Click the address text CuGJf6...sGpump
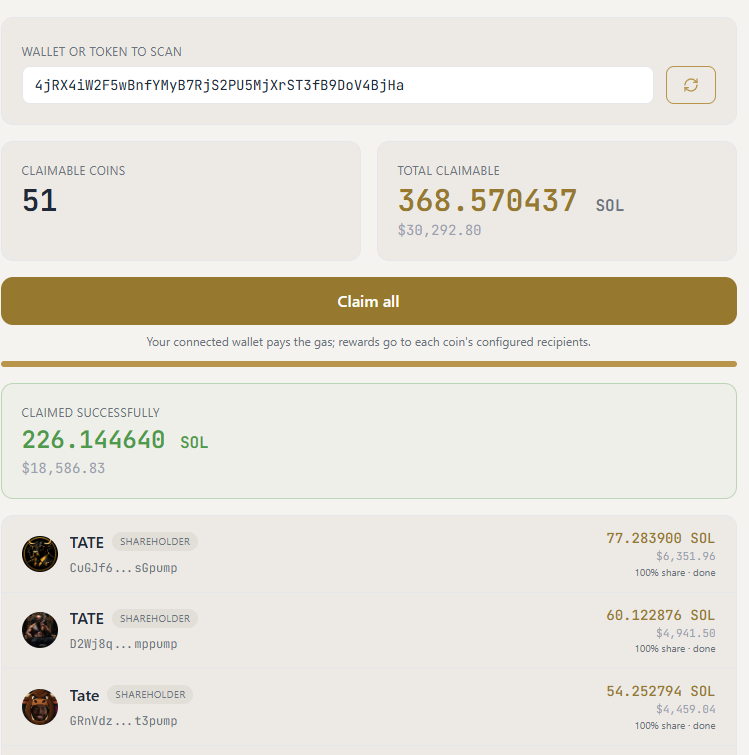Image resolution: width=749 pixels, height=755 pixels. (x=124, y=568)
